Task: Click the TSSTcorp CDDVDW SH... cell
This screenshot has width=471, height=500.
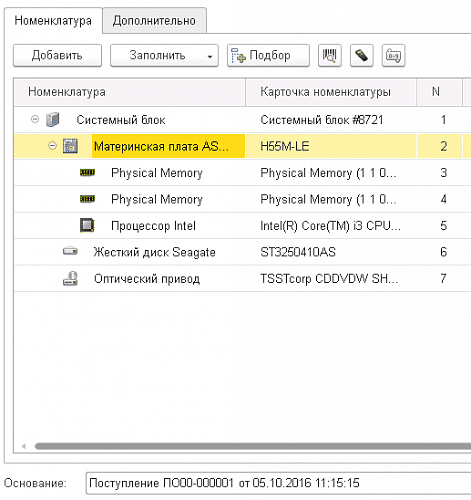Action: tap(331, 279)
